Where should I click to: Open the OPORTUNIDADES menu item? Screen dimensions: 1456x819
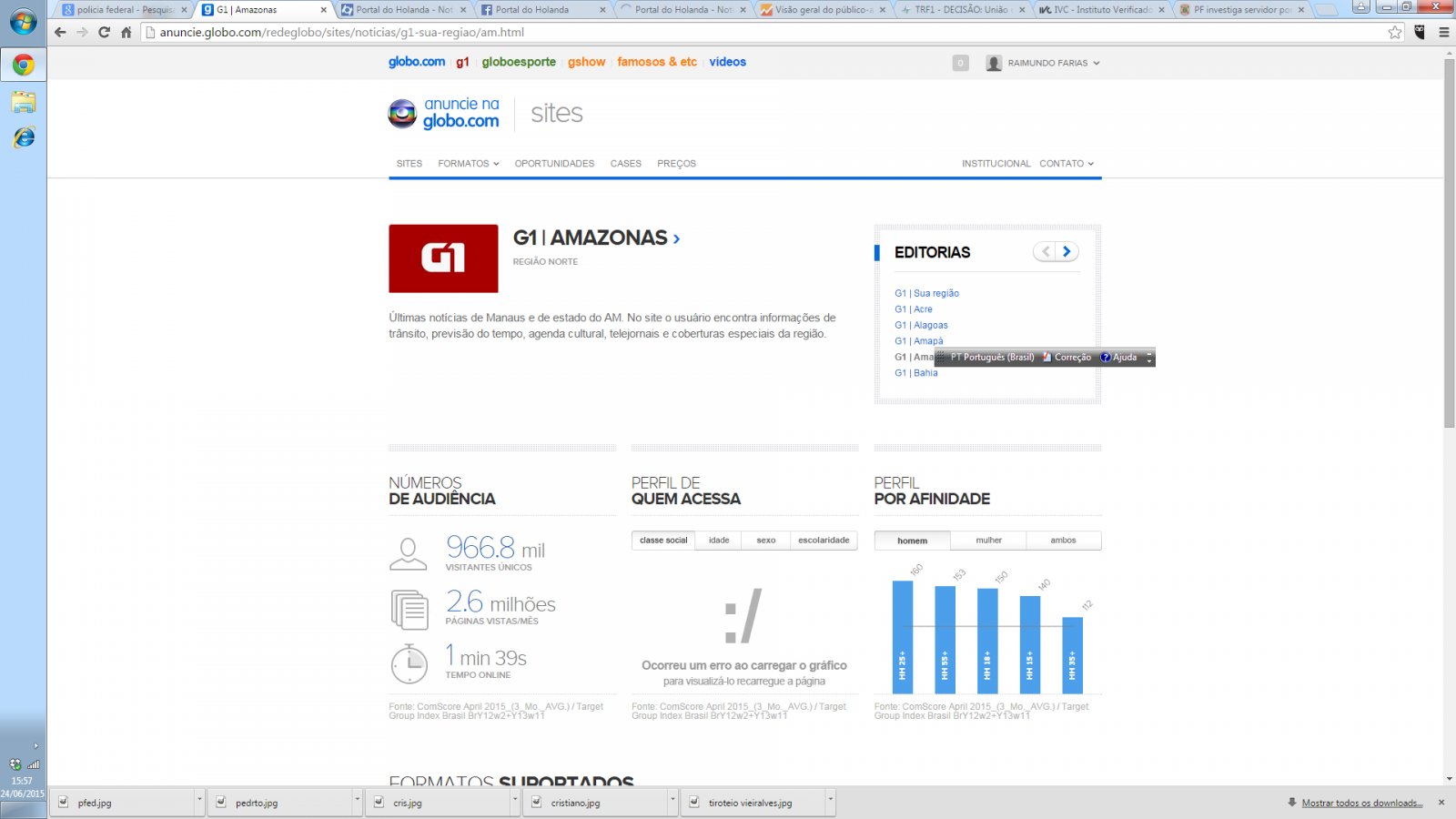554,164
